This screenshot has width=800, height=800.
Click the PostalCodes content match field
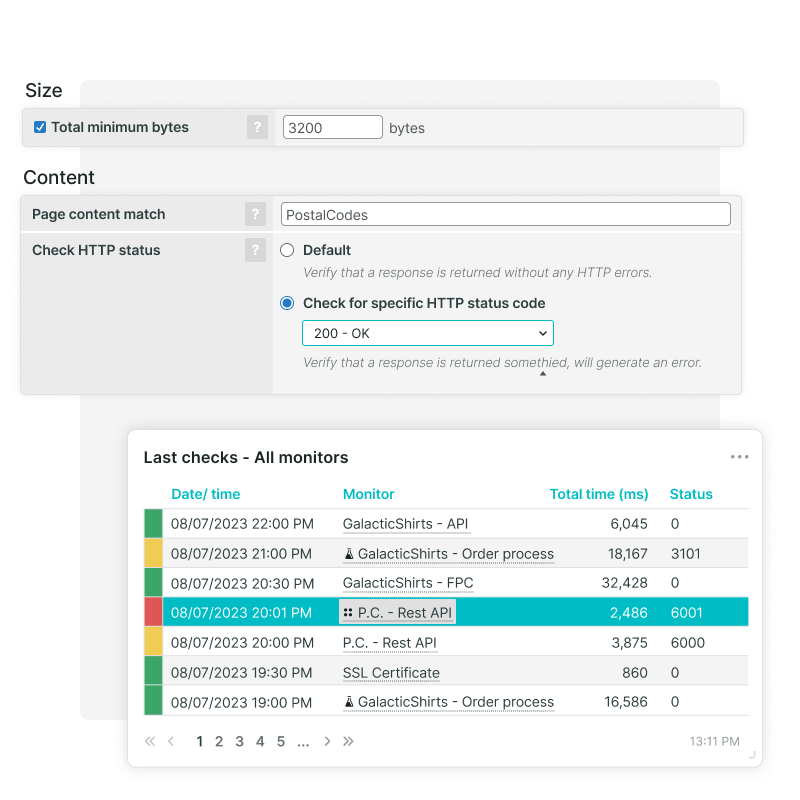[x=506, y=214]
